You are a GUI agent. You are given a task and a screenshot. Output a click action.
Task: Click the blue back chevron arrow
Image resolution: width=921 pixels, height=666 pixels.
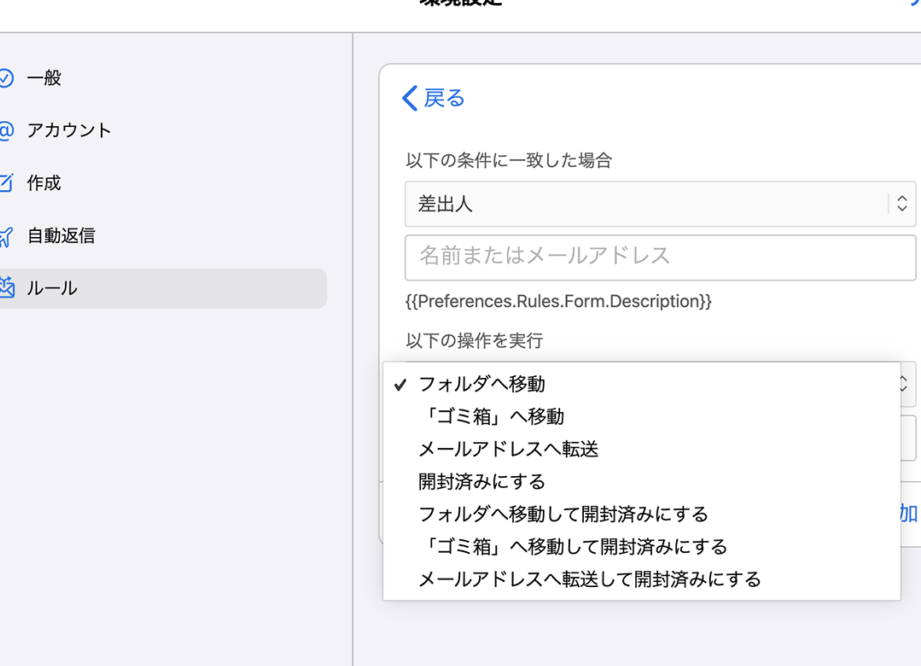[x=409, y=98]
